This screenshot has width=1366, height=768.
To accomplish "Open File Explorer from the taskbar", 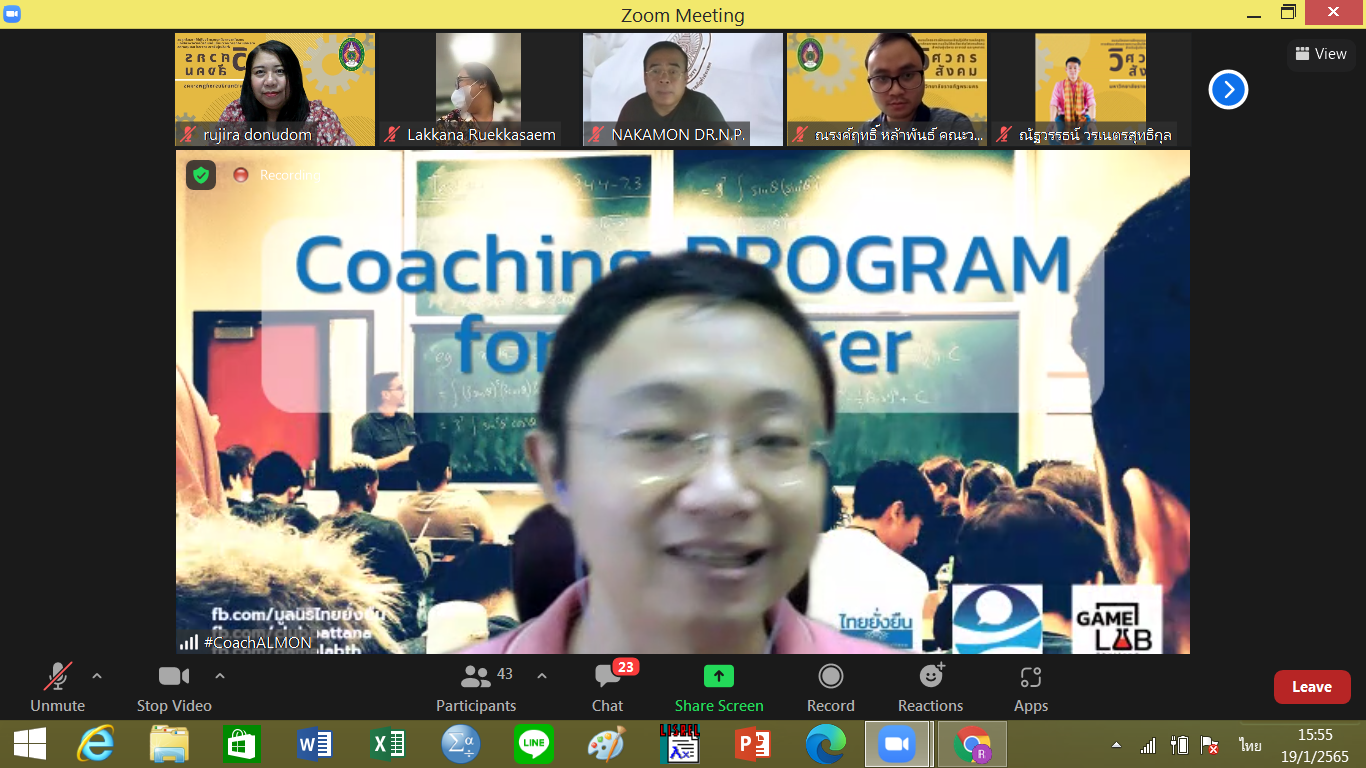I will 170,744.
